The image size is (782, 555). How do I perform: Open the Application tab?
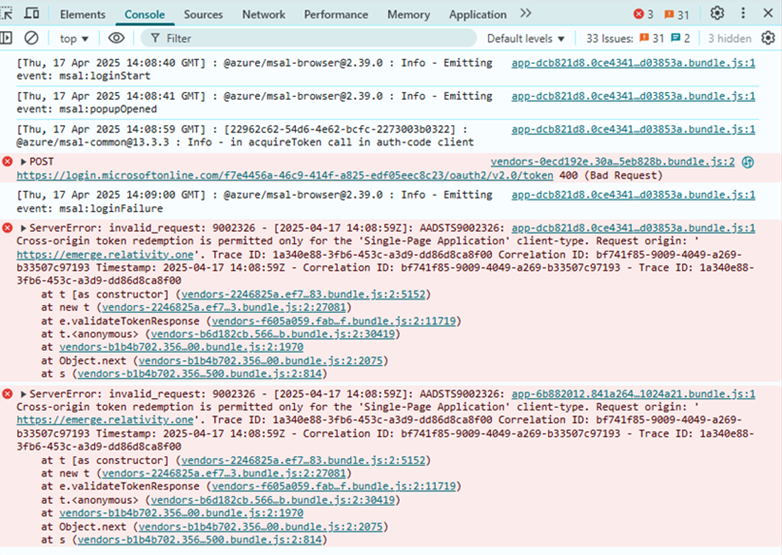coord(477,14)
